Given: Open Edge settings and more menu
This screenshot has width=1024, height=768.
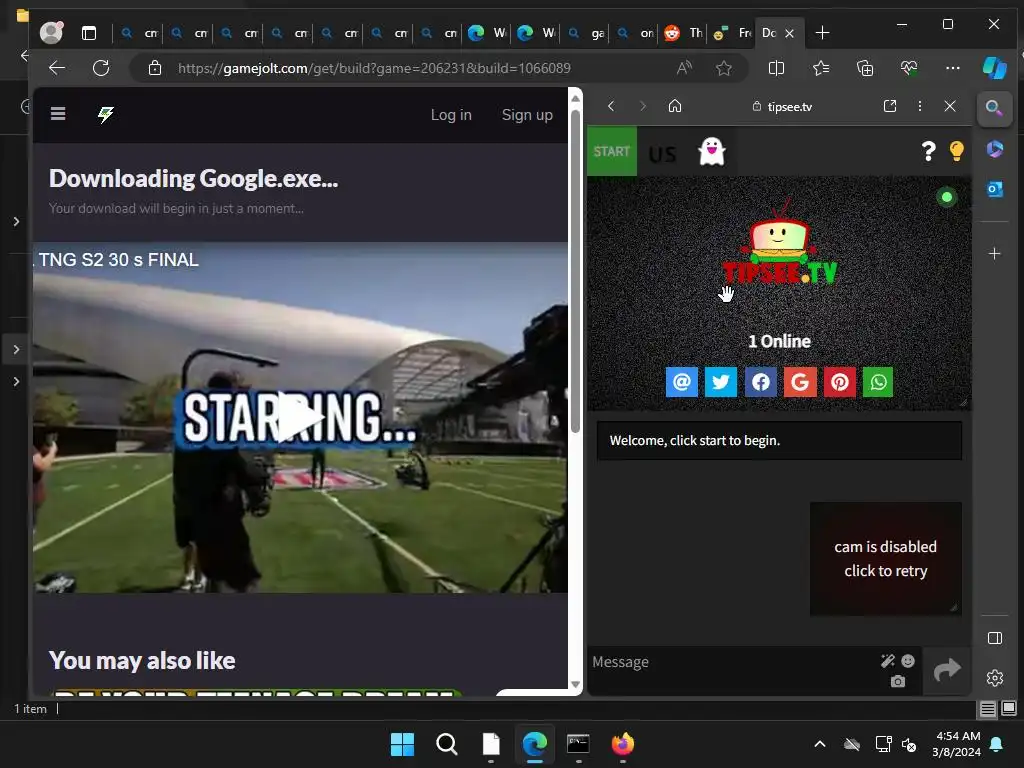Looking at the screenshot, I should pyautogui.click(x=953, y=68).
